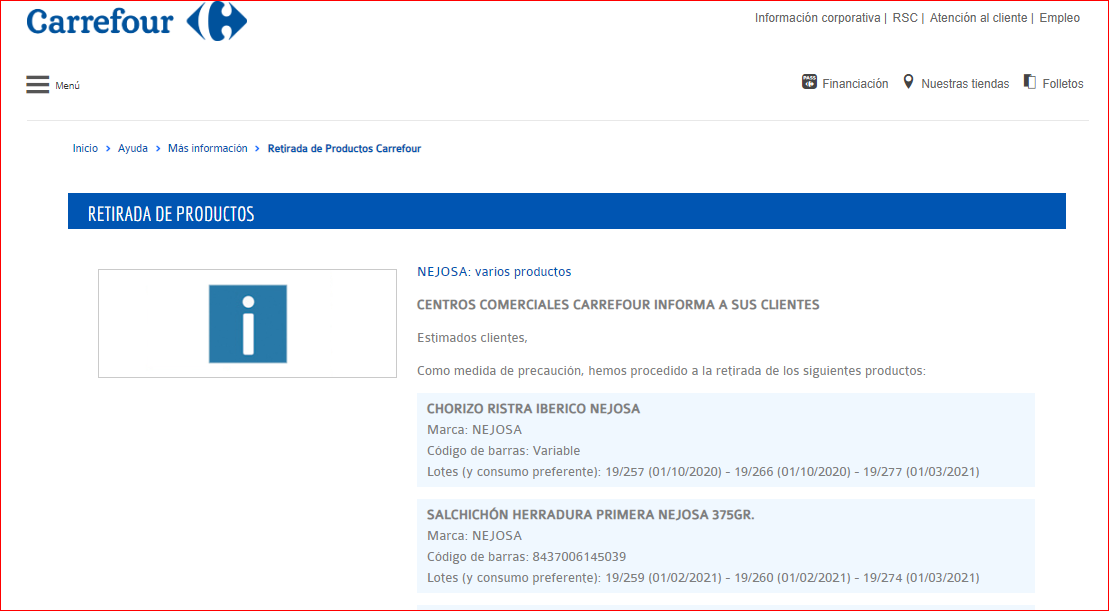Image resolution: width=1109 pixels, height=611 pixels.
Task: Click the Folletos brochure icon
Action: pyautogui.click(x=1029, y=82)
